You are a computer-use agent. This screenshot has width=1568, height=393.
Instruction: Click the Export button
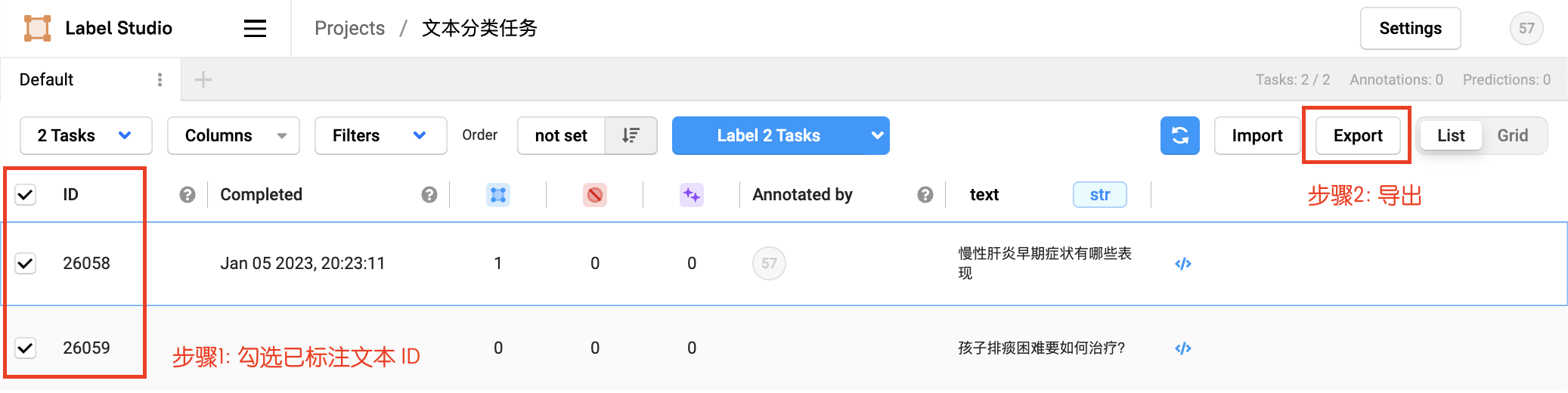click(x=1357, y=135)
